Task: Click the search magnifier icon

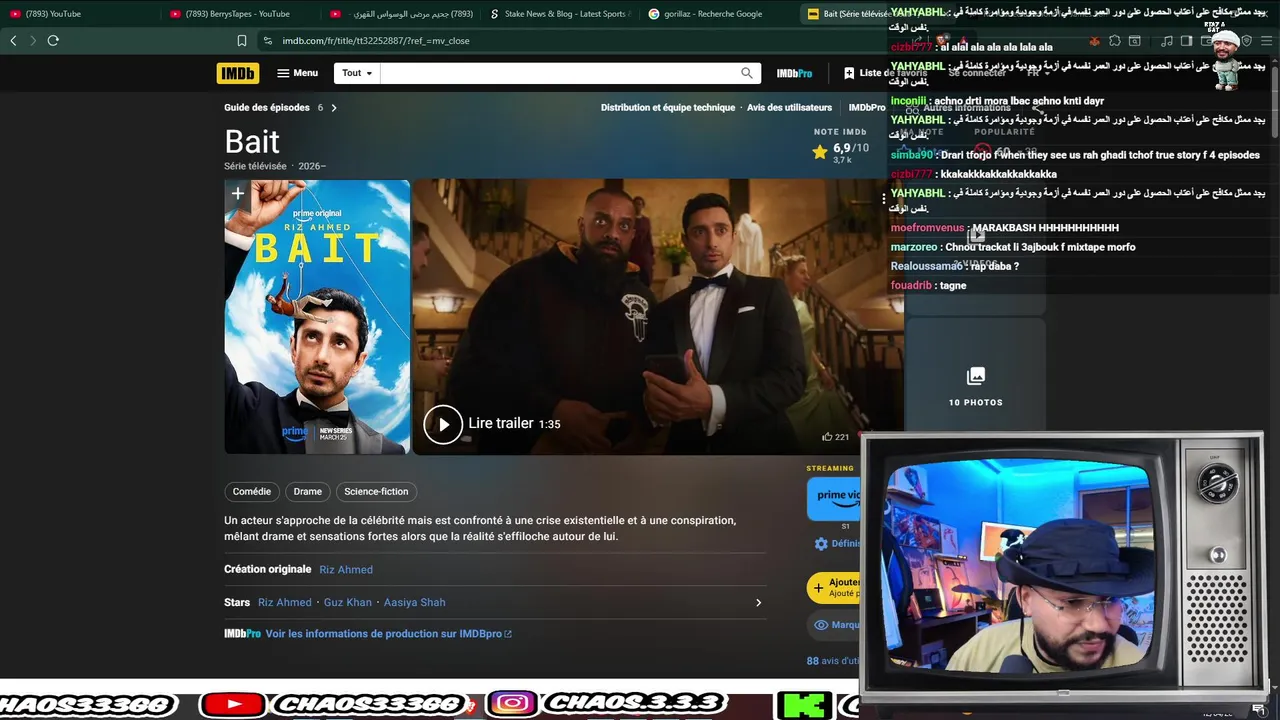Action: point(746,73)
